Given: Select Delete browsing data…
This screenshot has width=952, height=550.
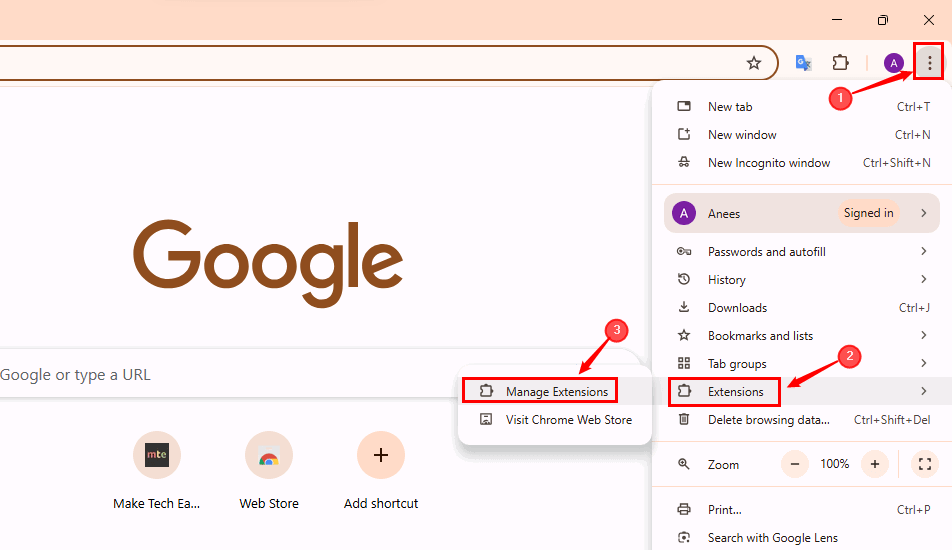Looking at the screenshot, I should (x=801, y=419).
